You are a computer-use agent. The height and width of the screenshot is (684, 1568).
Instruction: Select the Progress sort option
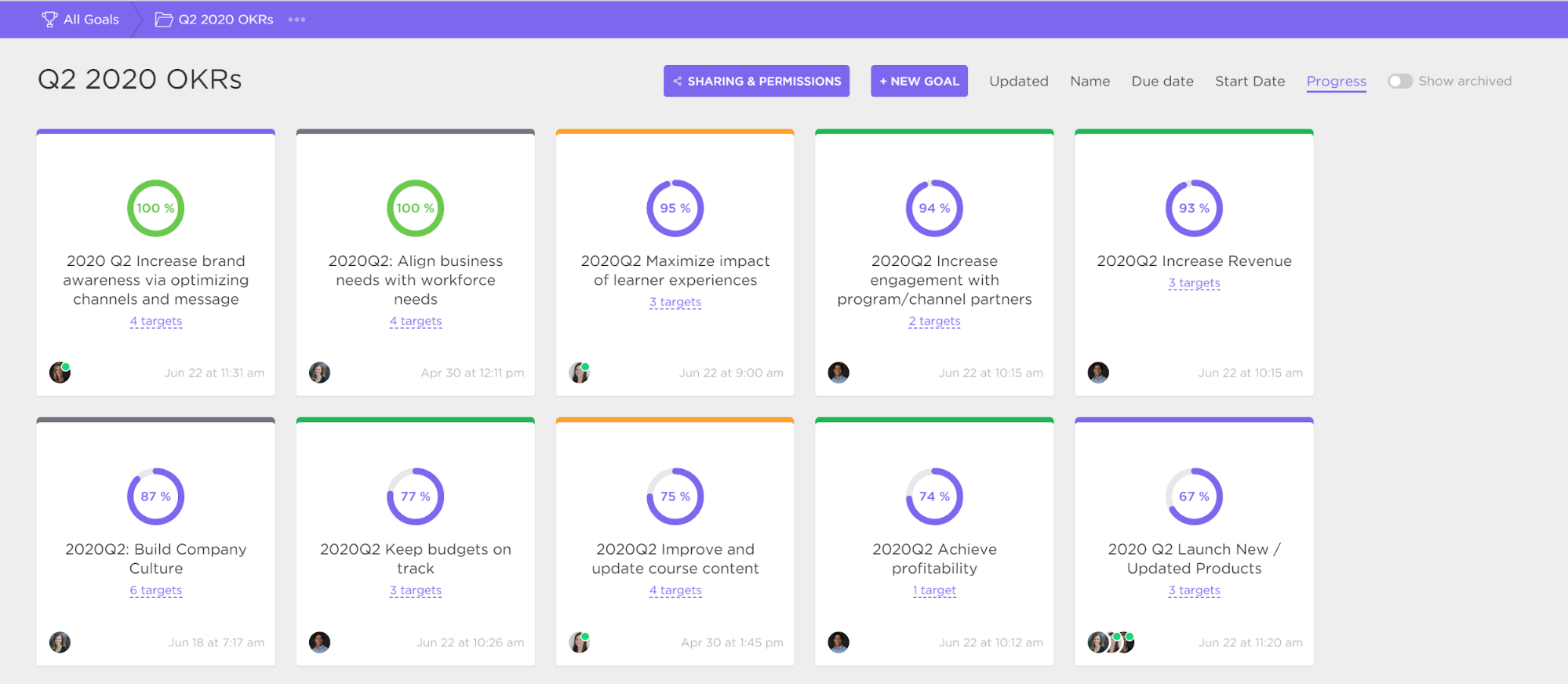click(1336, 82)
